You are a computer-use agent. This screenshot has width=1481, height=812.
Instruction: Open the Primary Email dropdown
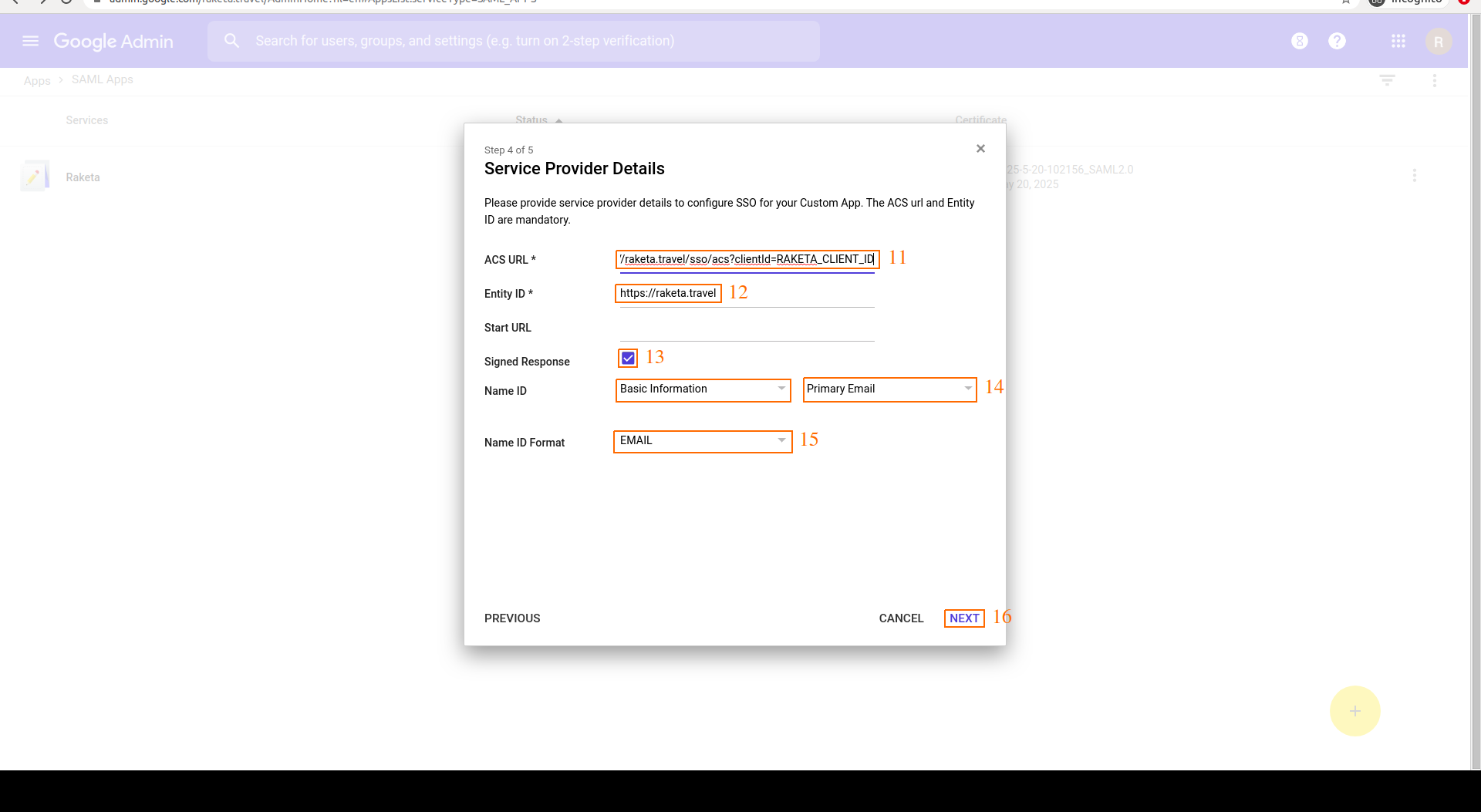click(x=889, y=389)
